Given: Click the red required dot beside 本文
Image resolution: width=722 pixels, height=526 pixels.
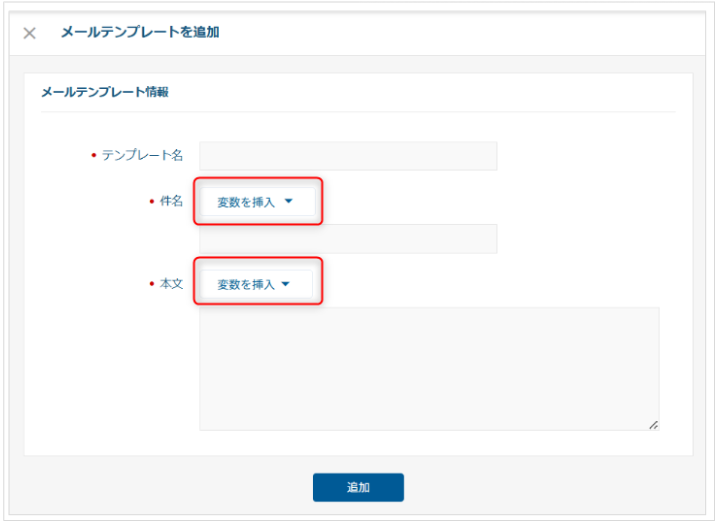Looking at the screenshot, I should pyautogui.click(x=151, y=284).
